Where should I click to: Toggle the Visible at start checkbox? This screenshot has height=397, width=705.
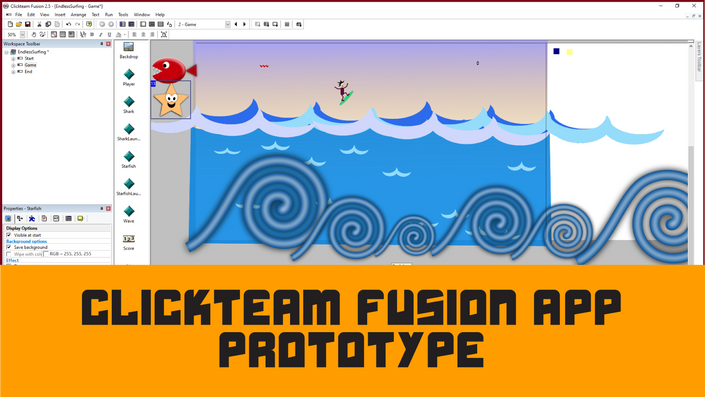(9, 235)
